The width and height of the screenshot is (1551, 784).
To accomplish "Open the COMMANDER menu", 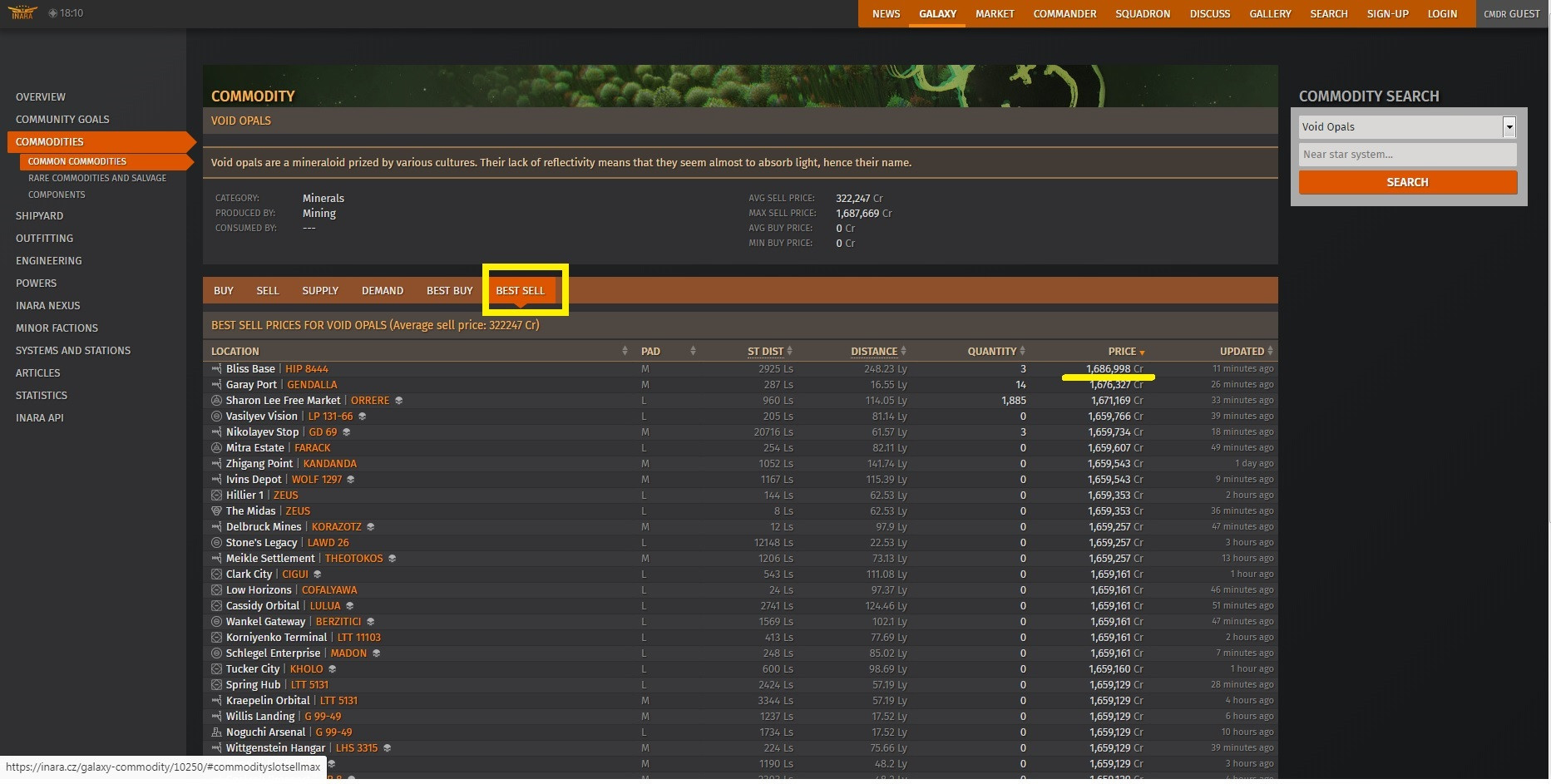I will (x=1065, y=14).
